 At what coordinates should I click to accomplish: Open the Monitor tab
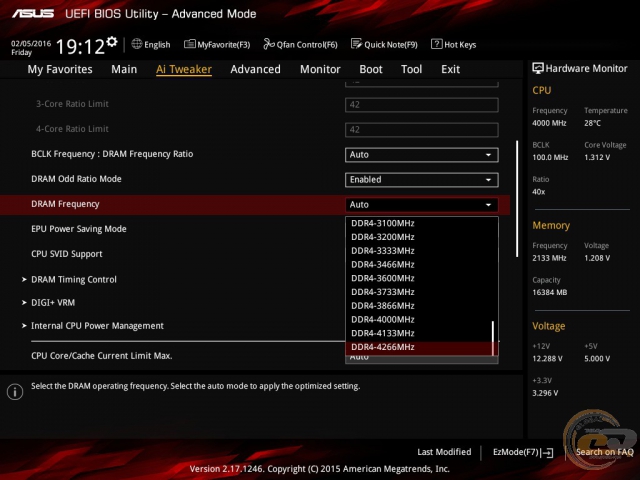[x=320, y=69]
